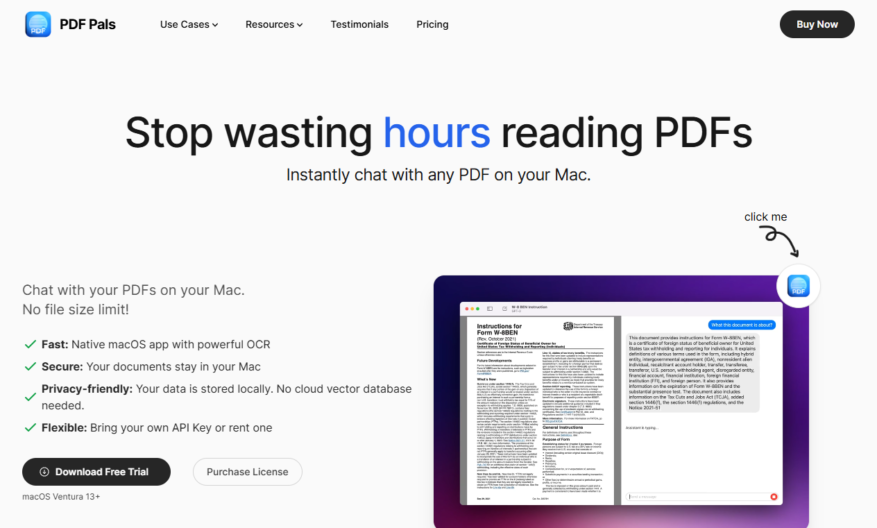
Task: Click the PDF Pals logo icon
Action: point(38,24)
